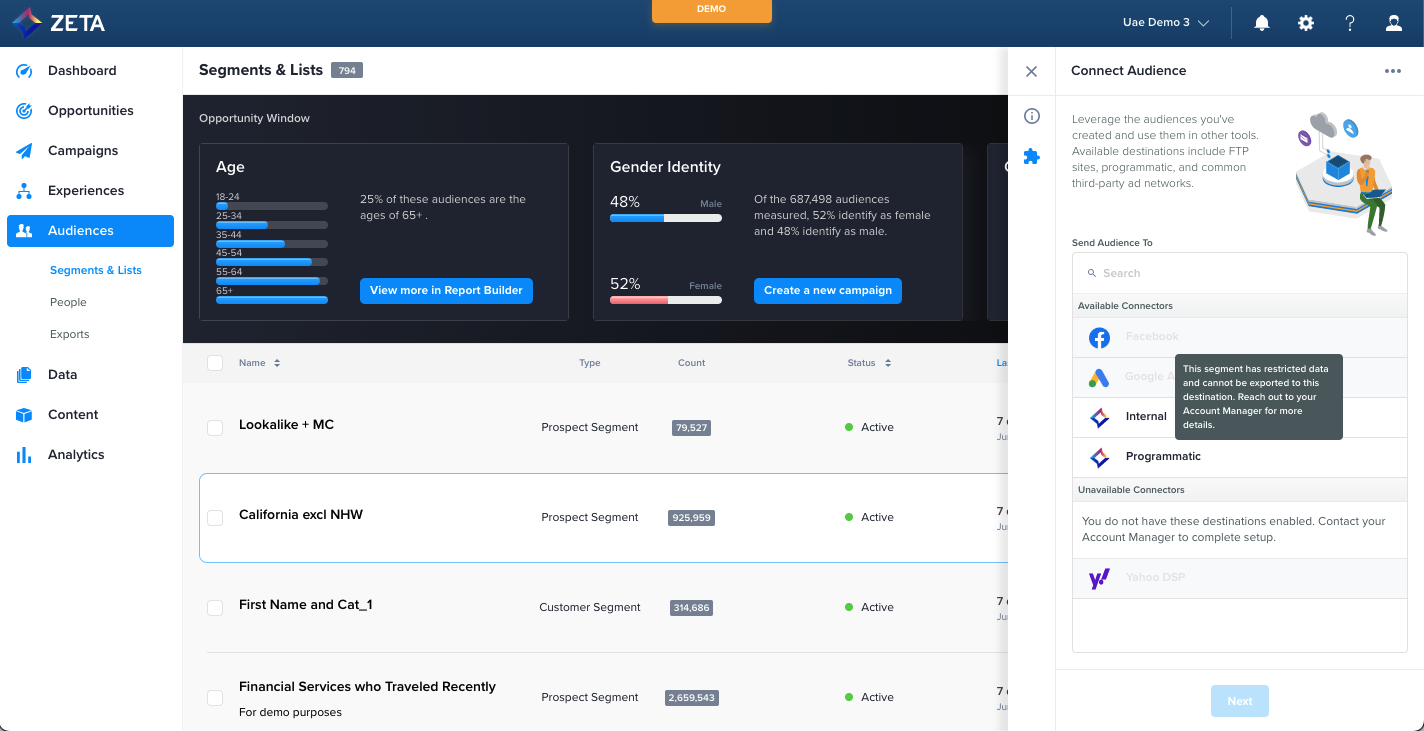Go to Campaigns in the sidebar

[x=83, y=151]
